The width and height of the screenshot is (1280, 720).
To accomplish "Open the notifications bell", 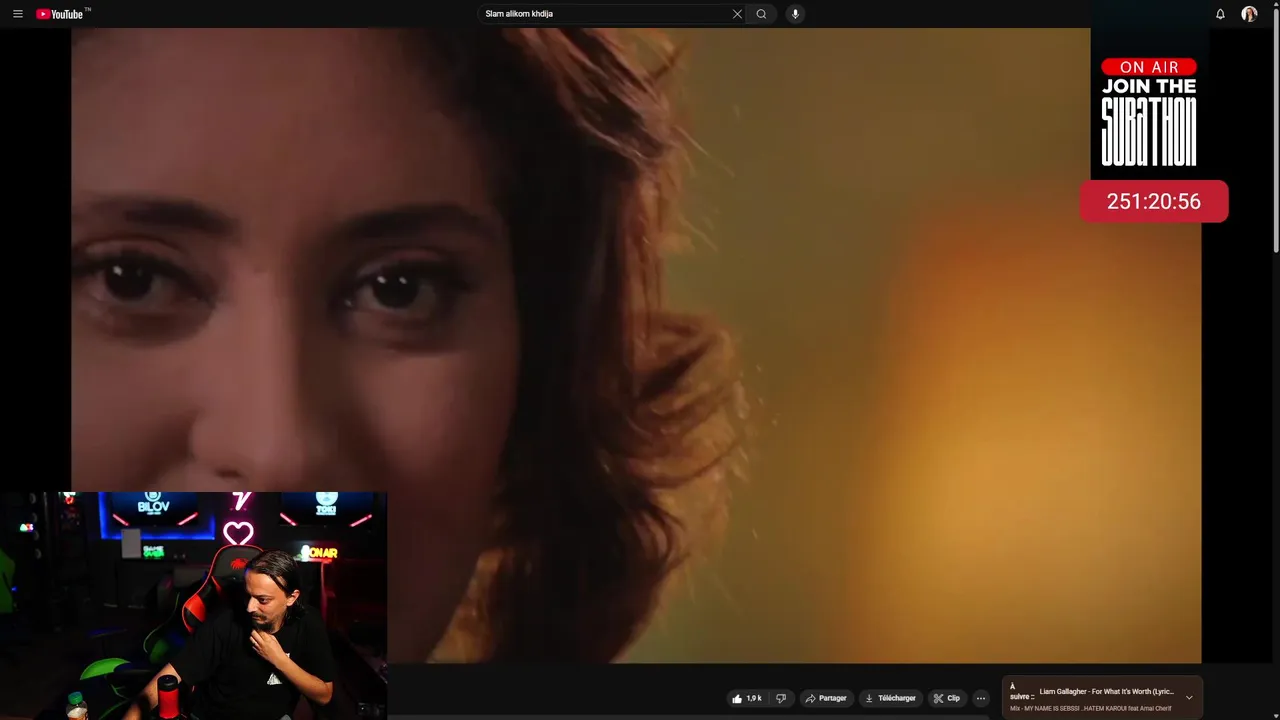I will [x=1220, y=14].
